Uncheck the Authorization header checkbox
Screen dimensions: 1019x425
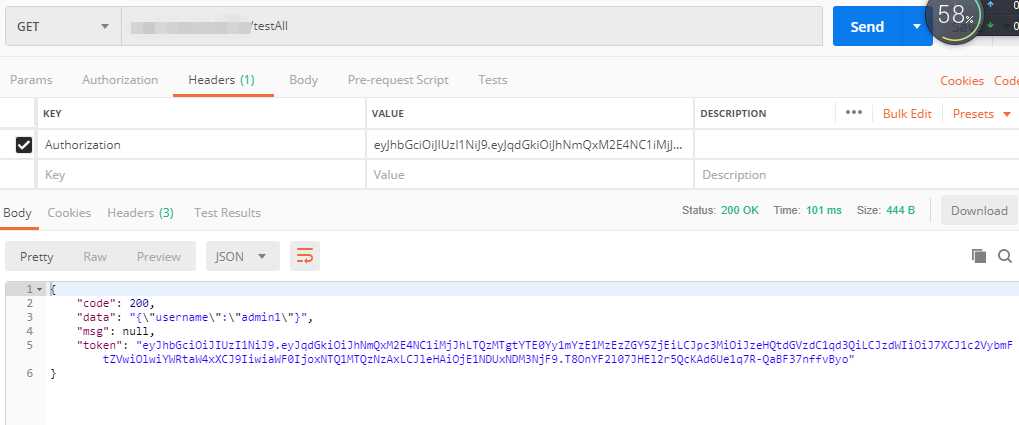click(x=23, y=145)
